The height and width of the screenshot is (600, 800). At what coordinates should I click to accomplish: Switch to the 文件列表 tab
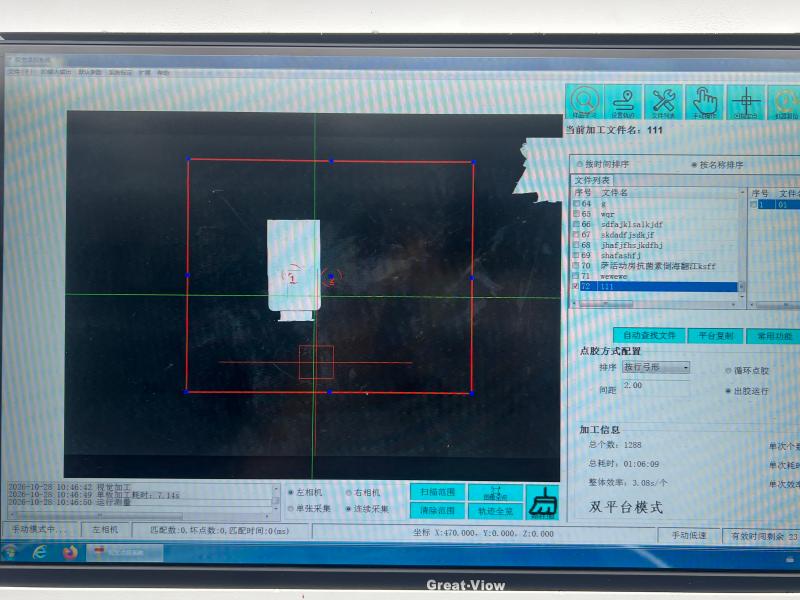point(592,180)
